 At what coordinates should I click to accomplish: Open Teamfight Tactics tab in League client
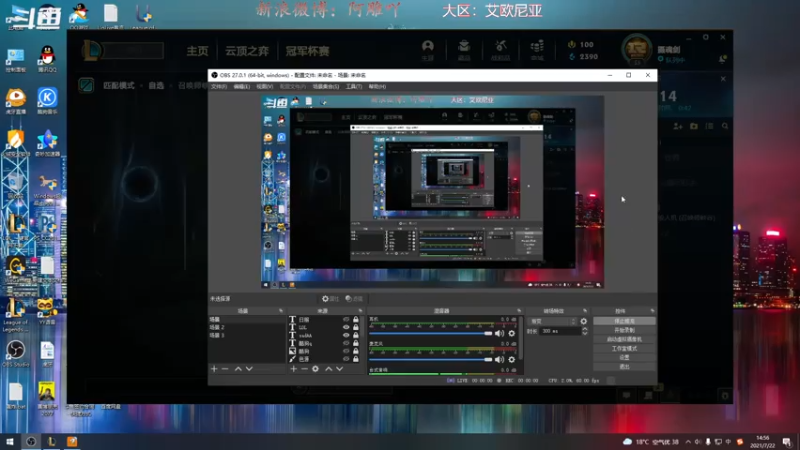pos(247,51)
